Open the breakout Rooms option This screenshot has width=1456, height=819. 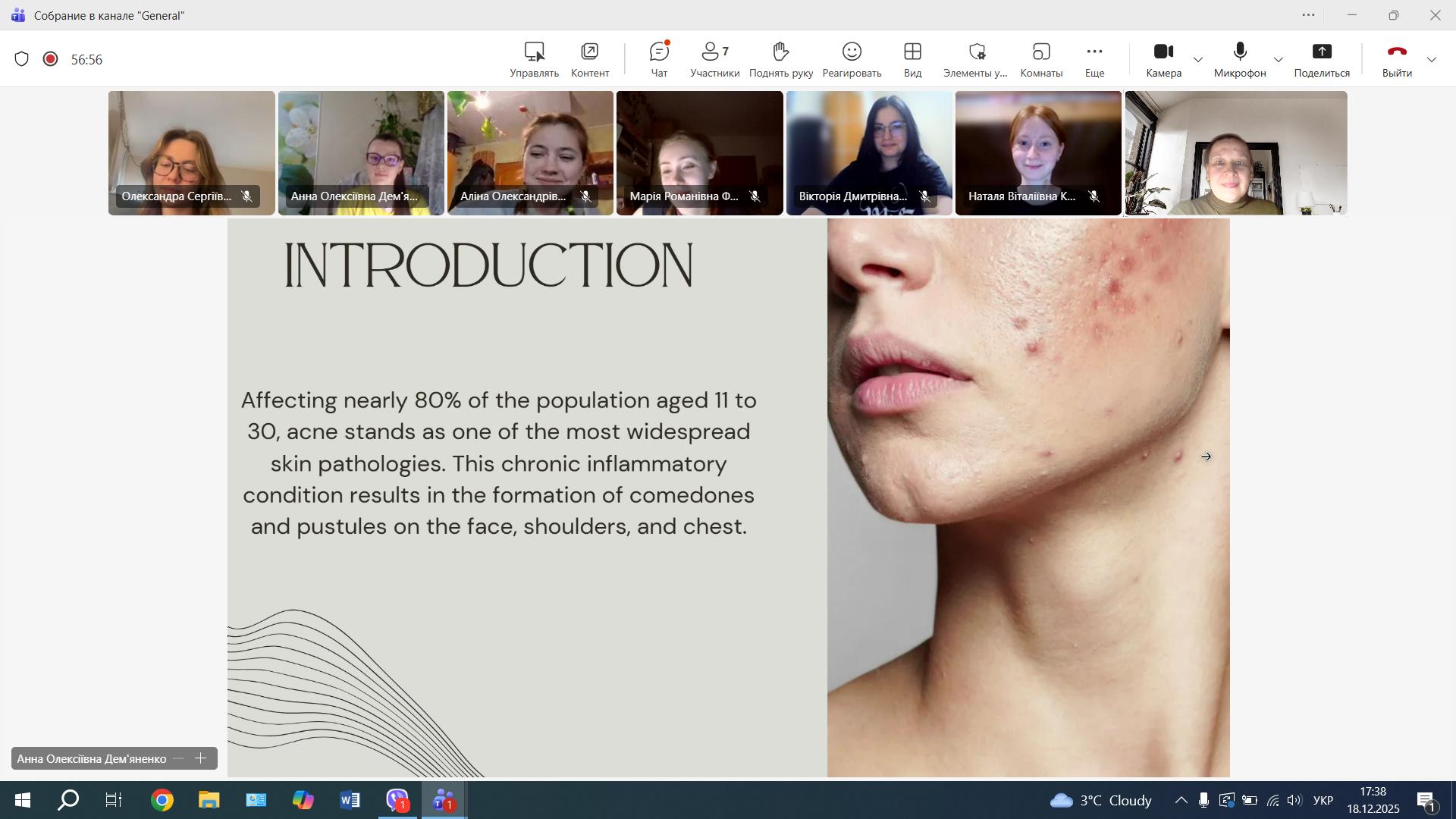[1040, 59]
